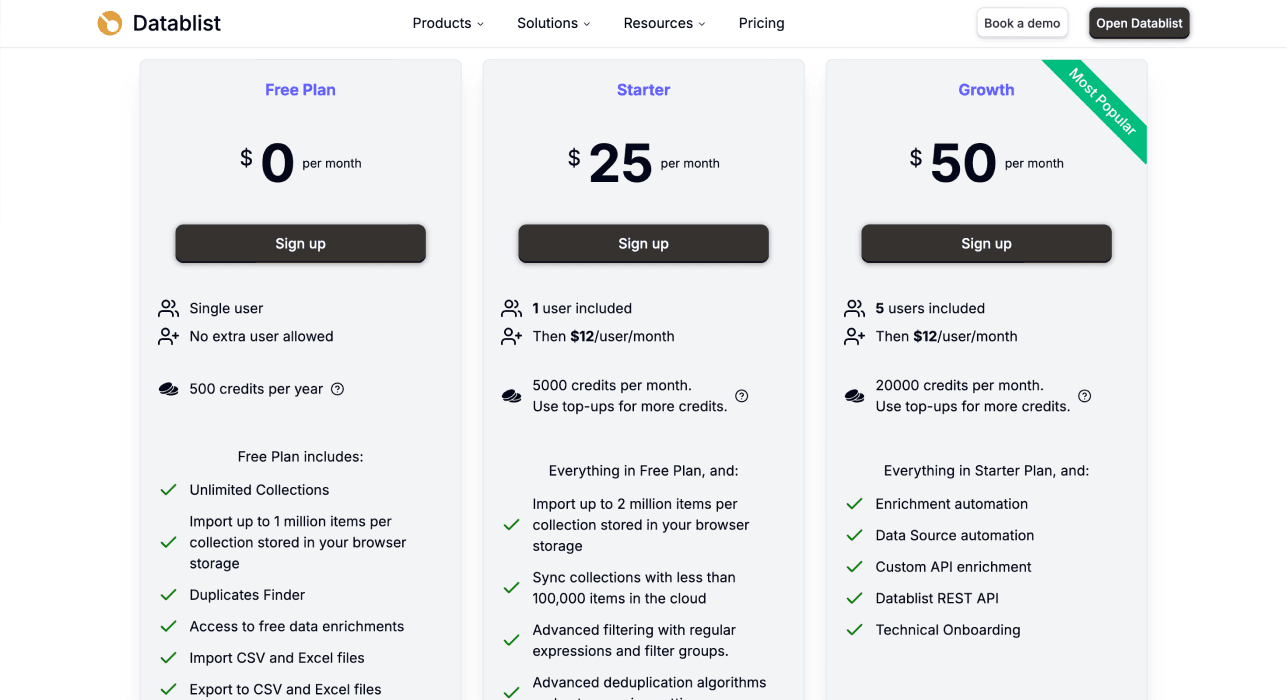Open the Starter credits tooltip question mark
Viewport: 1287px width, 700px height.
coord(741,396)
